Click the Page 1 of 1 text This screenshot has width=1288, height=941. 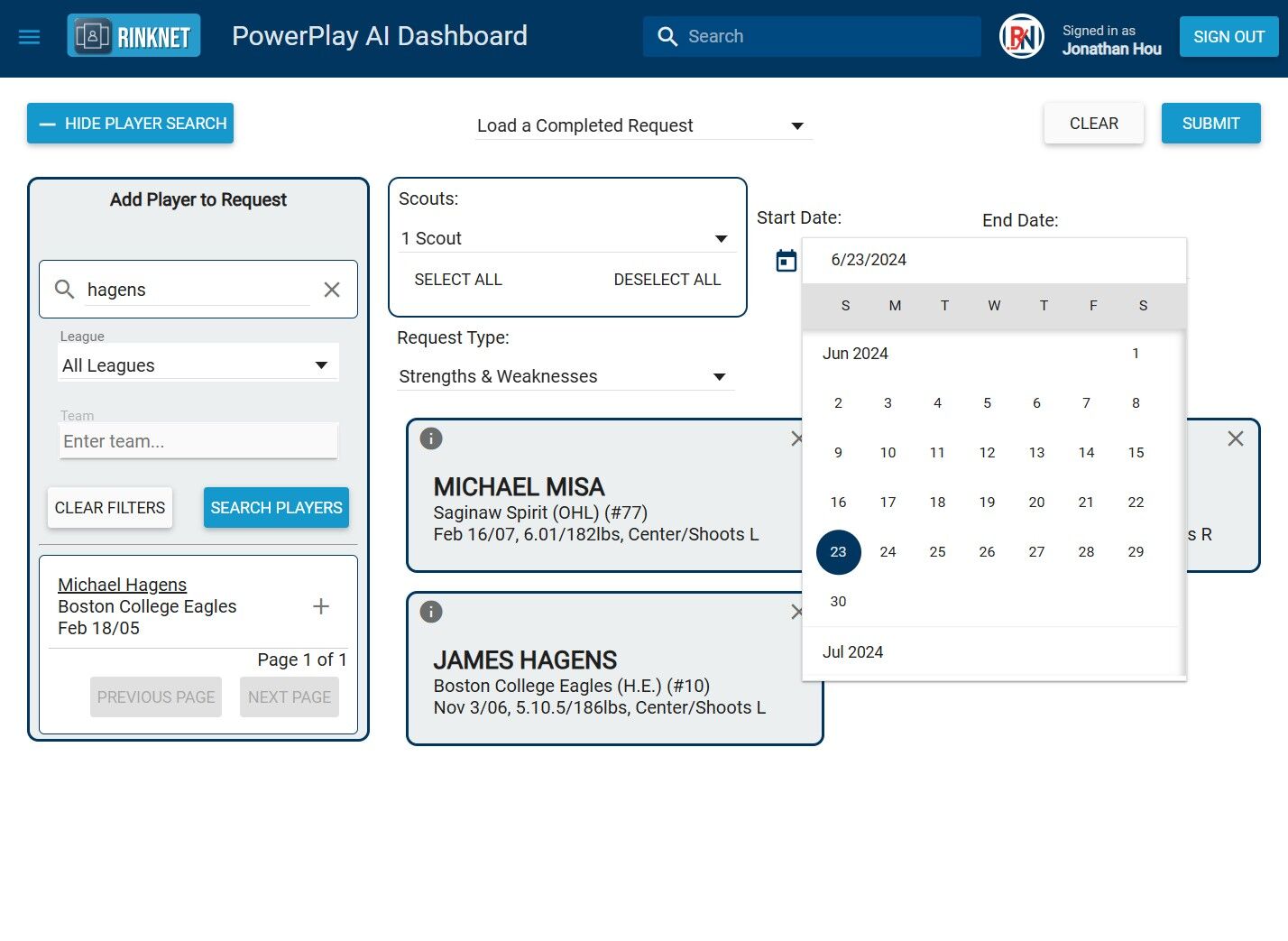(302, 660)
